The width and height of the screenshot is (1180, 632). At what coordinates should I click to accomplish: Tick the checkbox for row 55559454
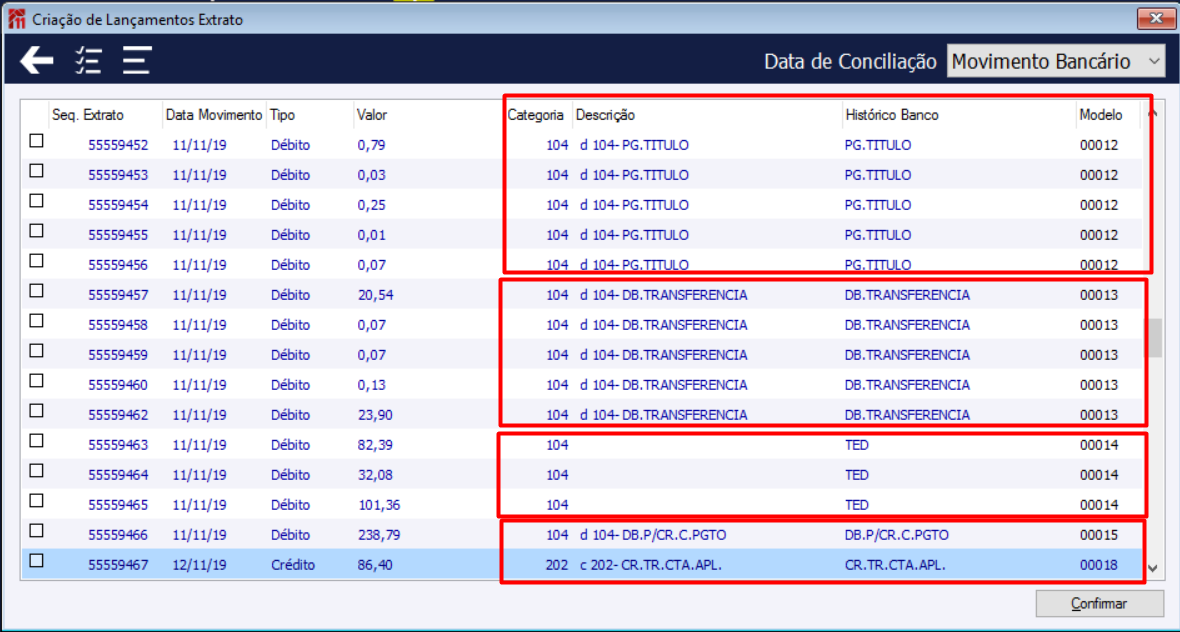pos(36,201)
